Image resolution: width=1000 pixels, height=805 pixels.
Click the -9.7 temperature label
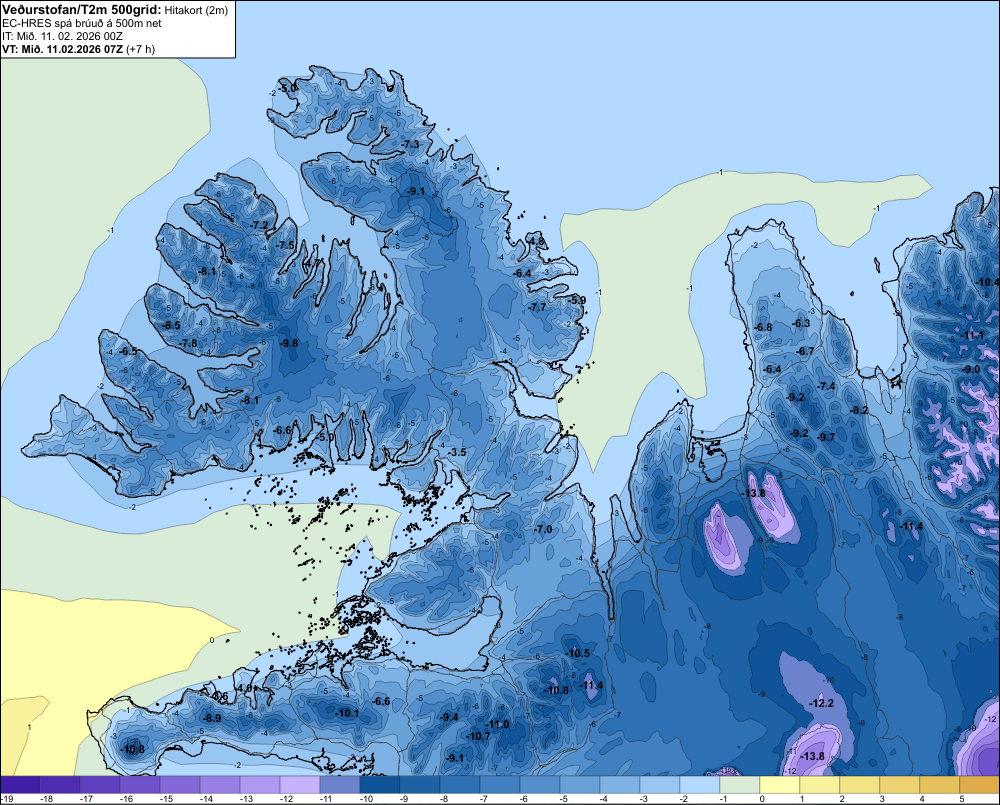tap(827, 437)
